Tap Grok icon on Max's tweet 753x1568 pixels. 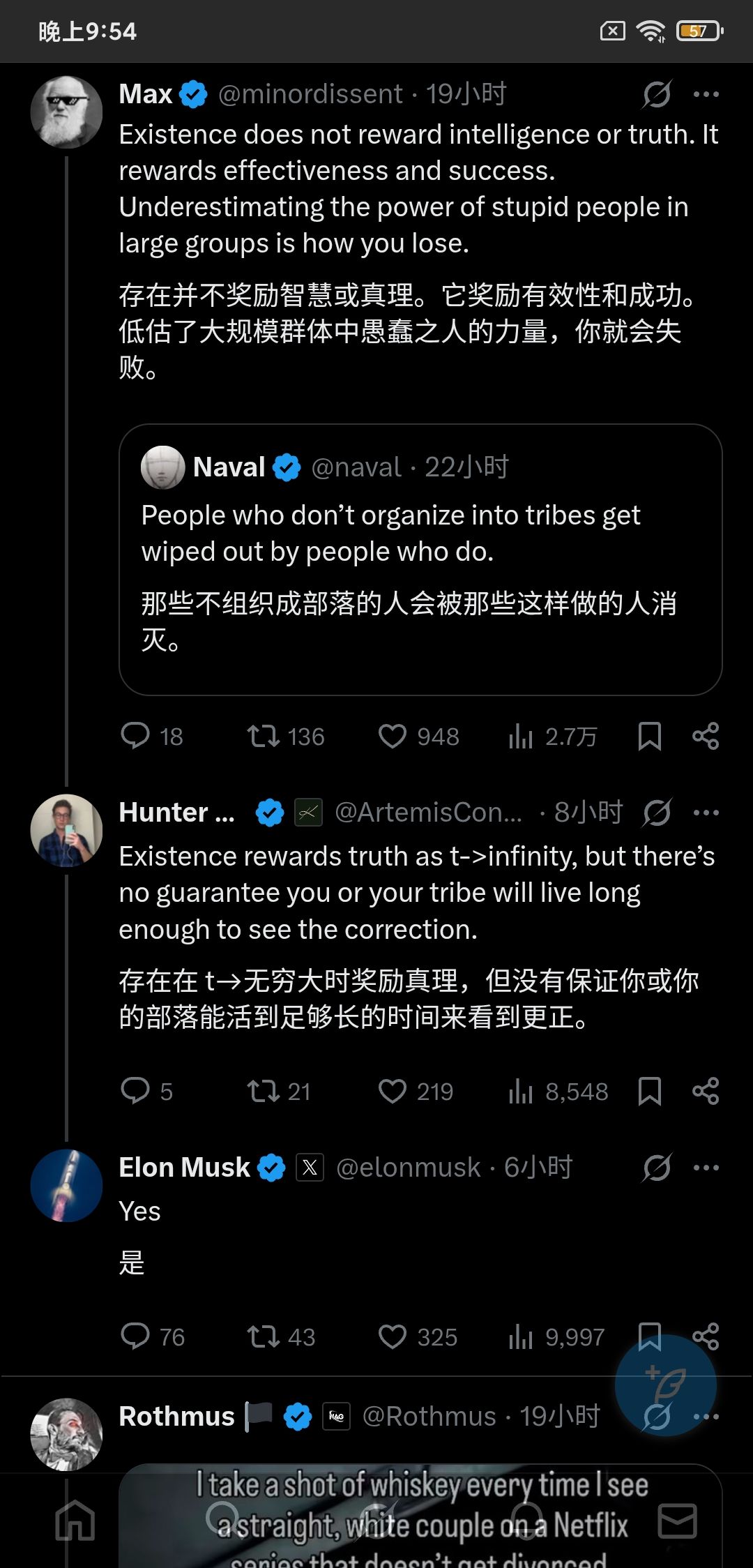[x=657, y=94]
